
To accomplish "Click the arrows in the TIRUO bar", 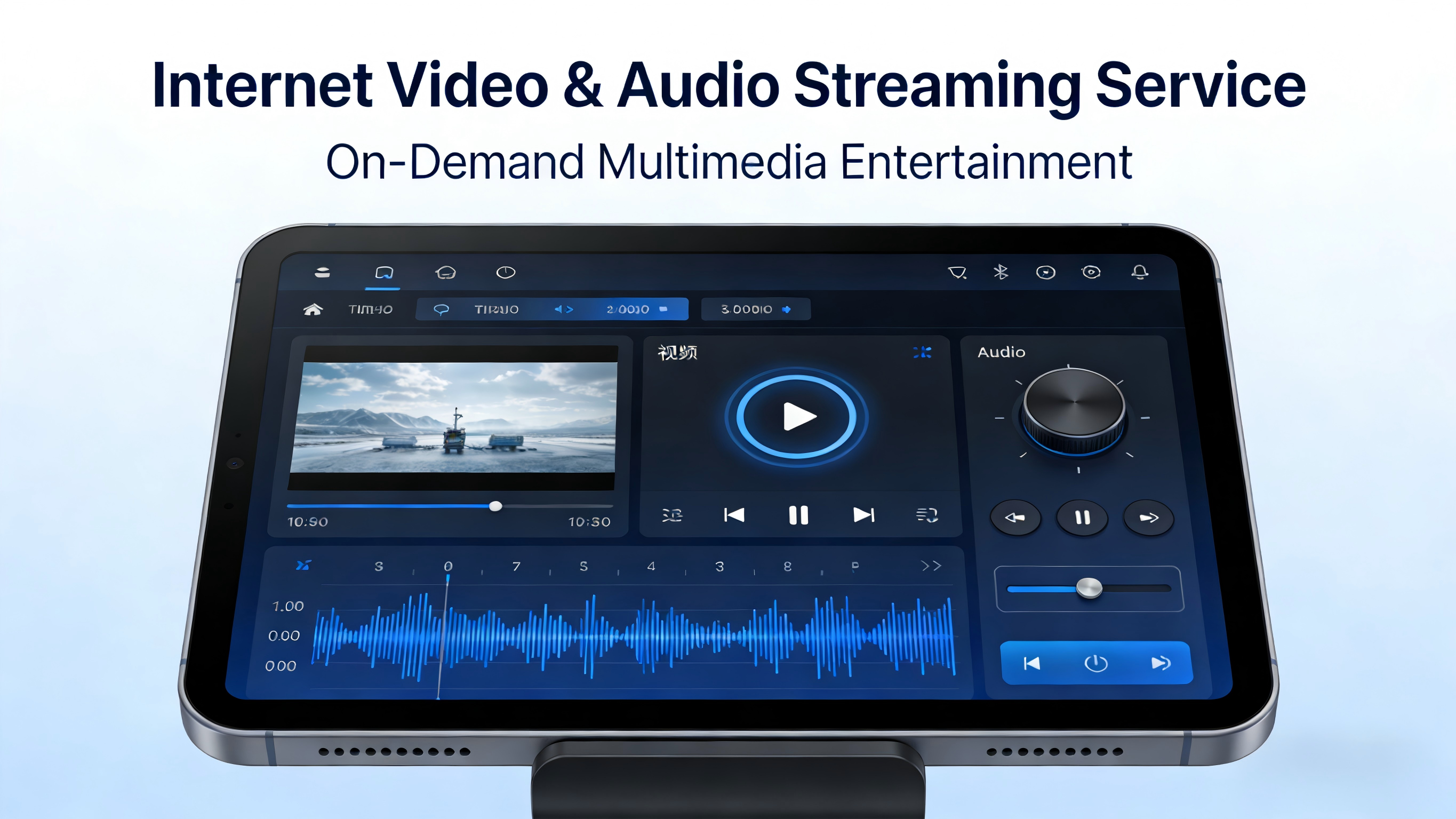I will [x=564, y=309].
